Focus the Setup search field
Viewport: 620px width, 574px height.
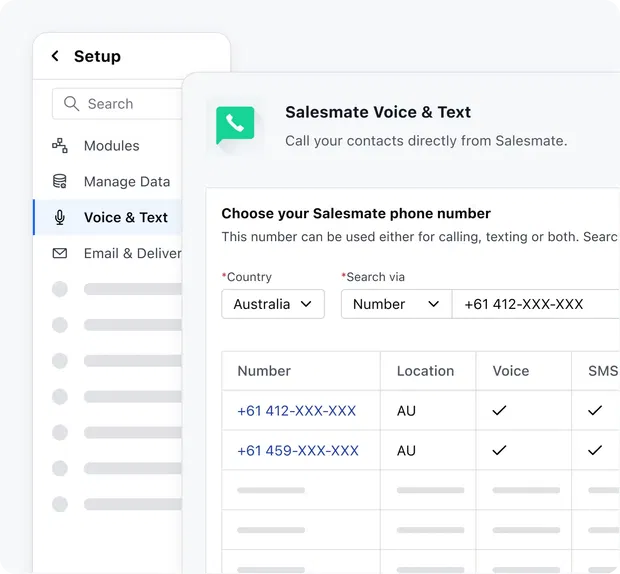click(117, 104)
